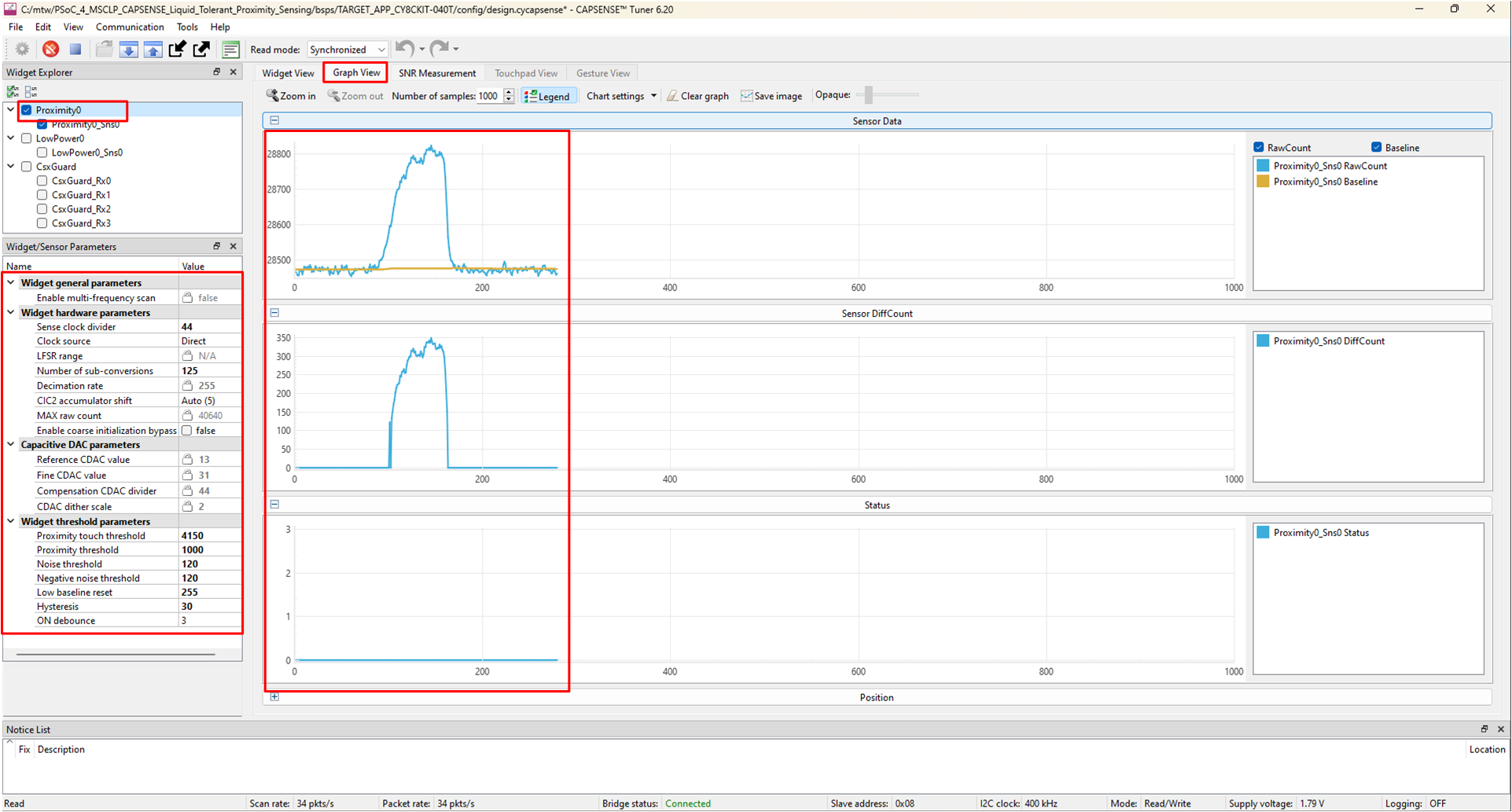This screenshot has height=812, width=1512.
Task: Click the import icon with inward arrow
Action: click(x=178, y=50)
